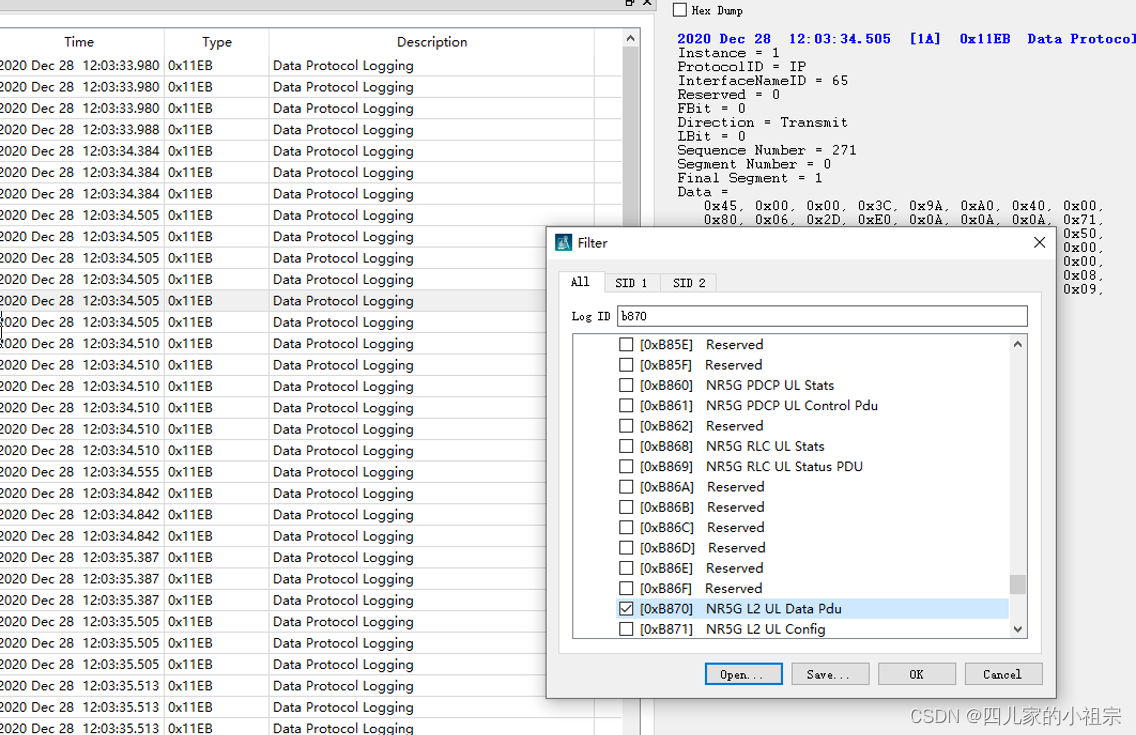The width and height of the screenshot is (1136, 735).
Task: Select the 0x11EB type at 12:03:34.555
Action: coord(191,472)
